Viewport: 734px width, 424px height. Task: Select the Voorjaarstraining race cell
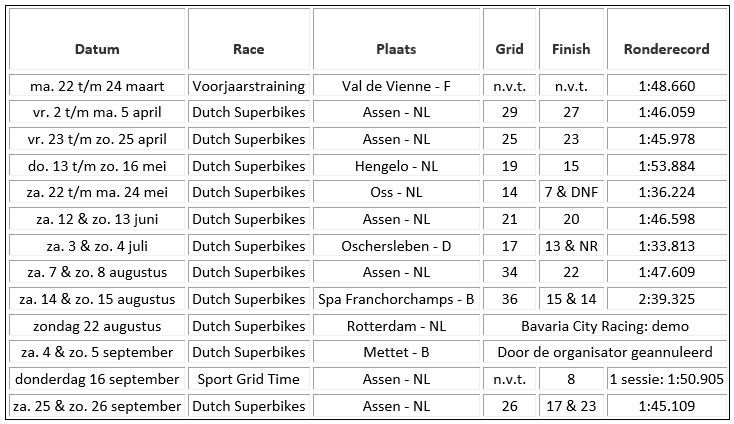[x=249, y=86]
